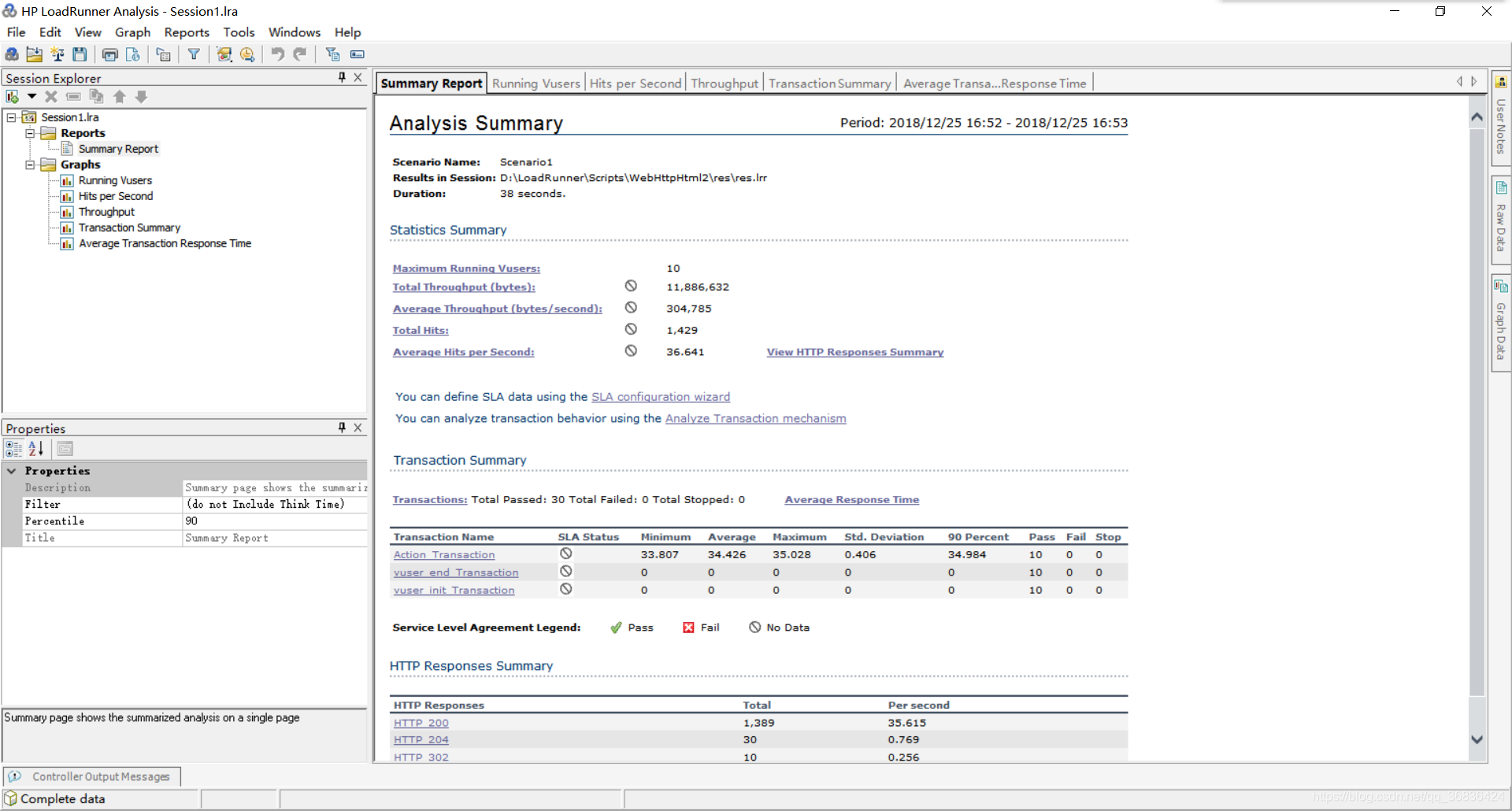Image resolution: width=1512 pixels, height=811 pixels.
Task: Click the rename icon in Session Explorer toolbar
Action: 73,97
